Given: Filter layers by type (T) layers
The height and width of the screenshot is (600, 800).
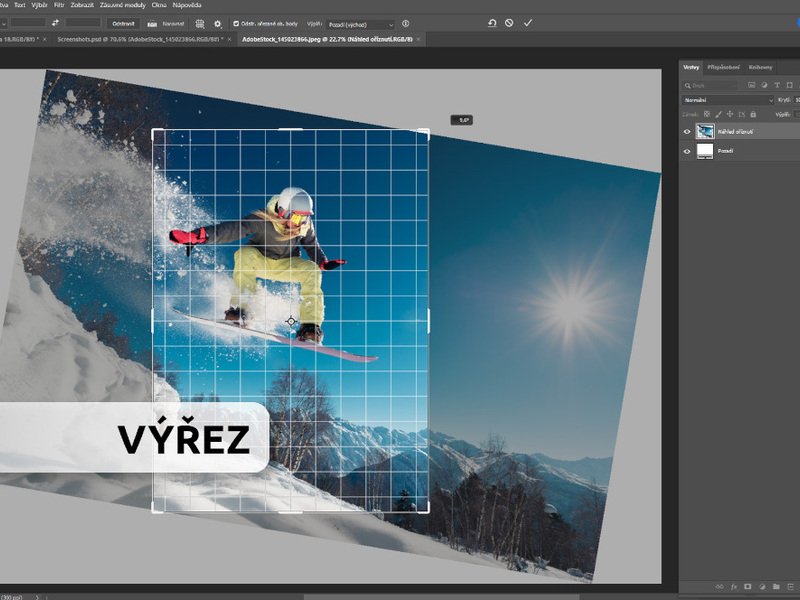Looking at the screenshot, I should [777, 85].
